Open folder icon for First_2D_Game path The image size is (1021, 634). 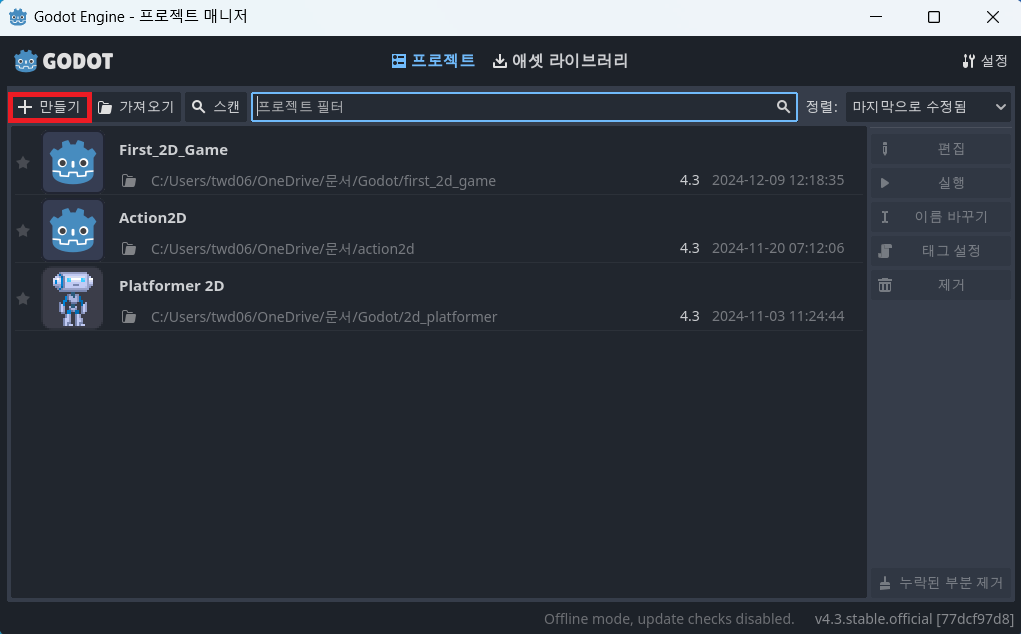coord(129,181)
